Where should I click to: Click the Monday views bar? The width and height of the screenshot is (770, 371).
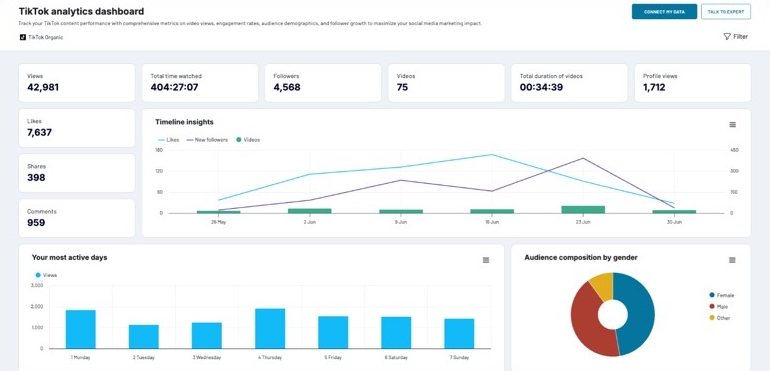coord(81,329)
